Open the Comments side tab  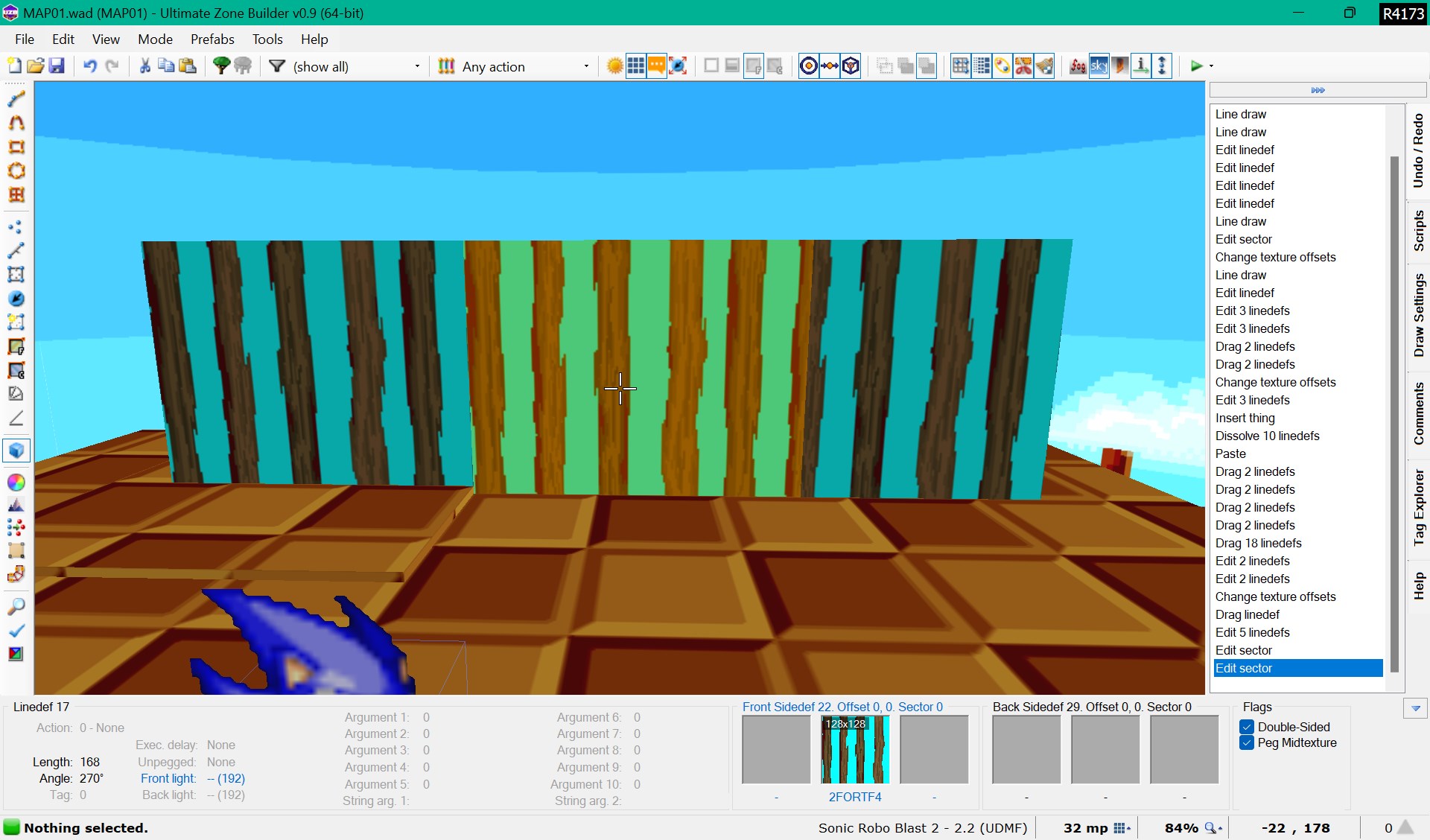click(1418, 414)
